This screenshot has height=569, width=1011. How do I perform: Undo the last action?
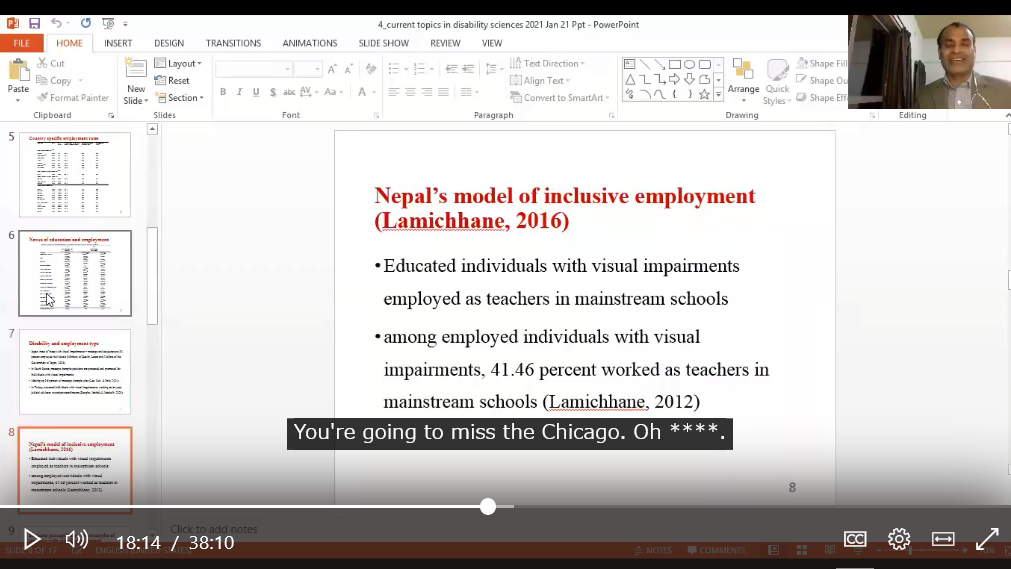click(x=57, y=24)
